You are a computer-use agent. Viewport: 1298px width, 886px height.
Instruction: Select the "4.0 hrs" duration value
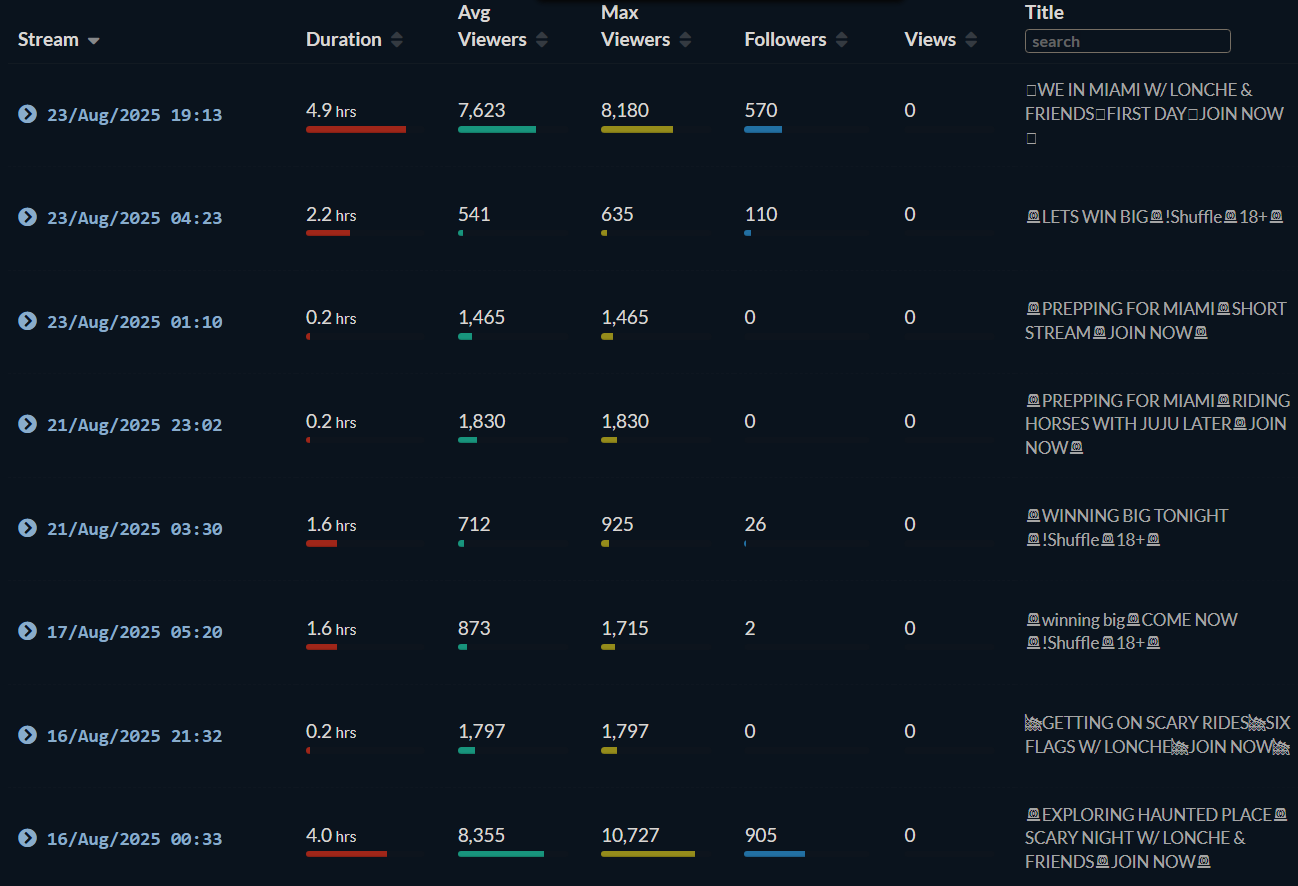click(331, 836)
